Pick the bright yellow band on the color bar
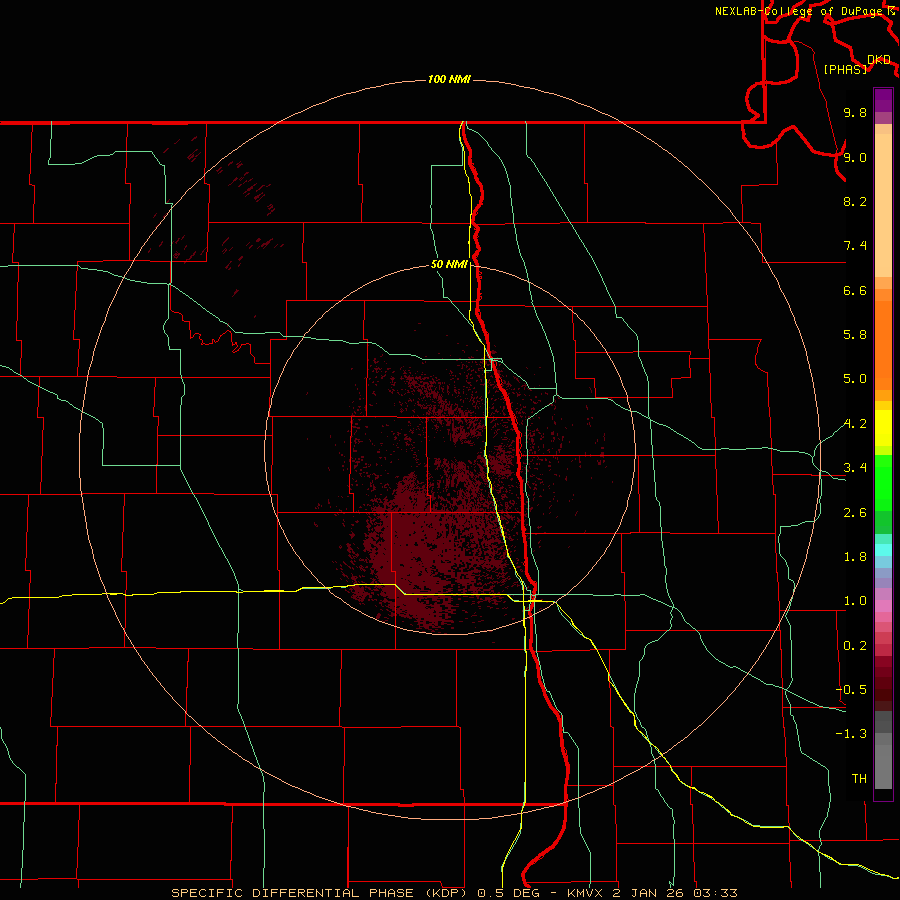Screen dimensions: 900x900 point(883,428)
